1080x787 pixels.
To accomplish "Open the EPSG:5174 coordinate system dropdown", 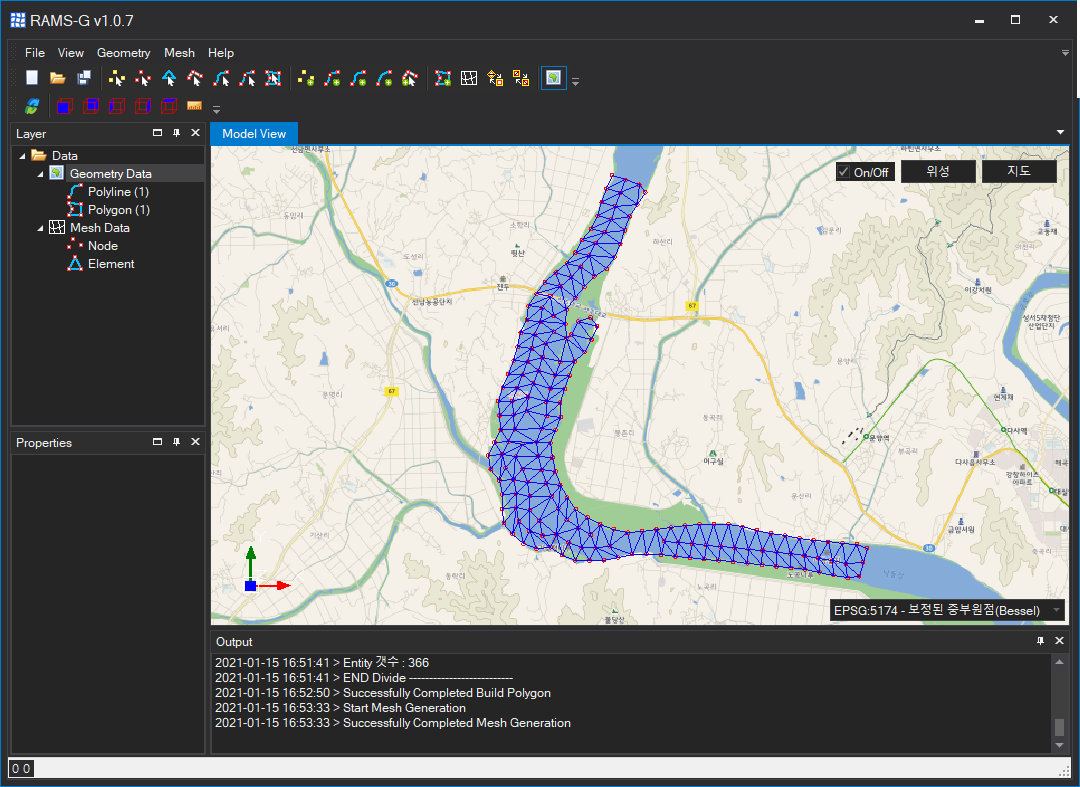I will (x=1056, y=610).
